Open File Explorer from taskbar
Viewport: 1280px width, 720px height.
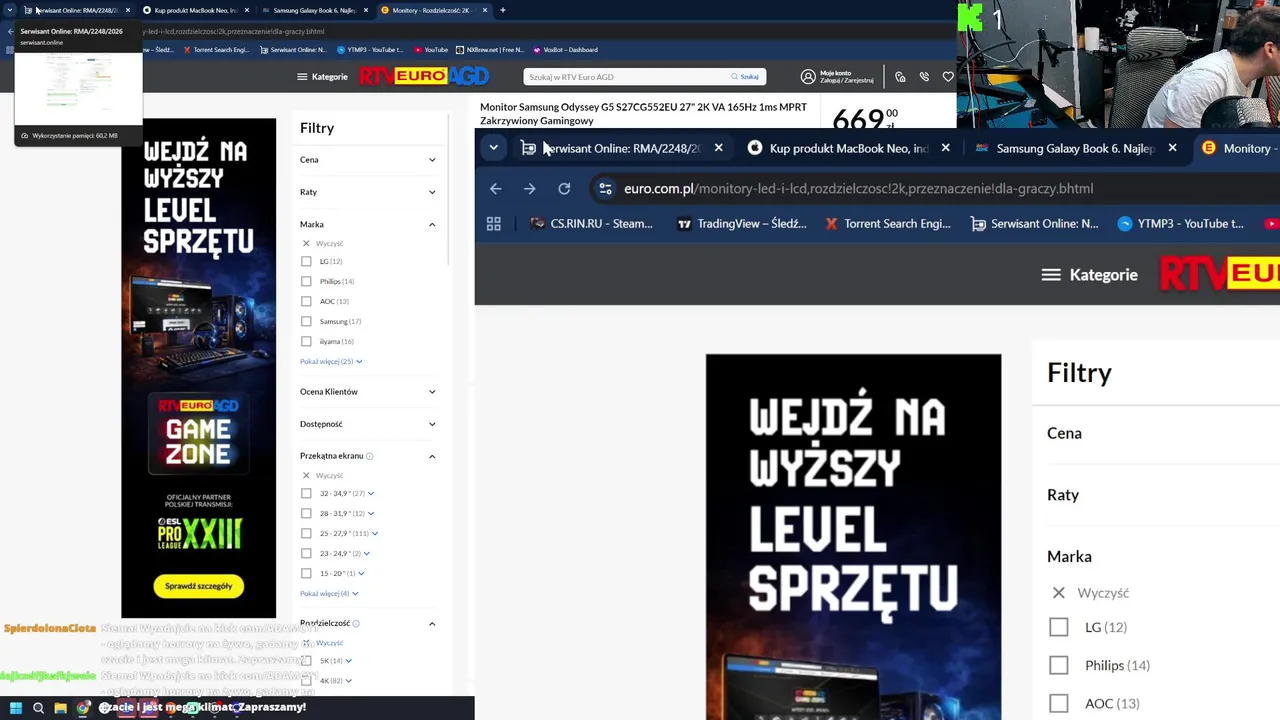[x=60, y=708]
